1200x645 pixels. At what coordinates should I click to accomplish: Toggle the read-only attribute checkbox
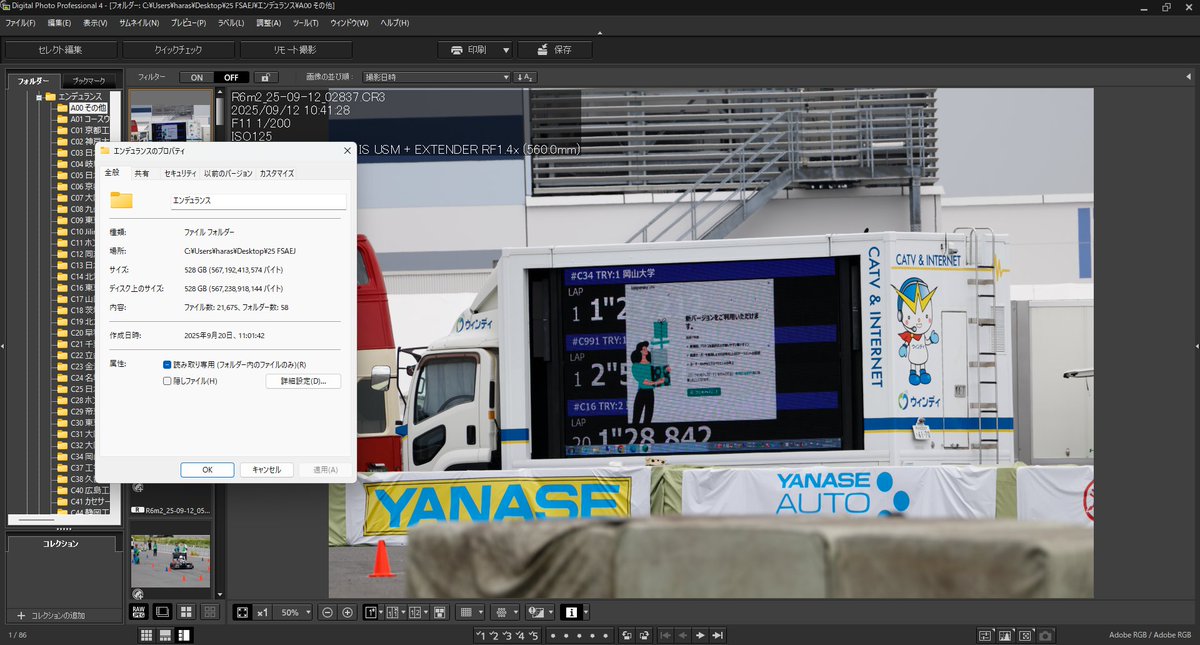[x=167, y=365]
